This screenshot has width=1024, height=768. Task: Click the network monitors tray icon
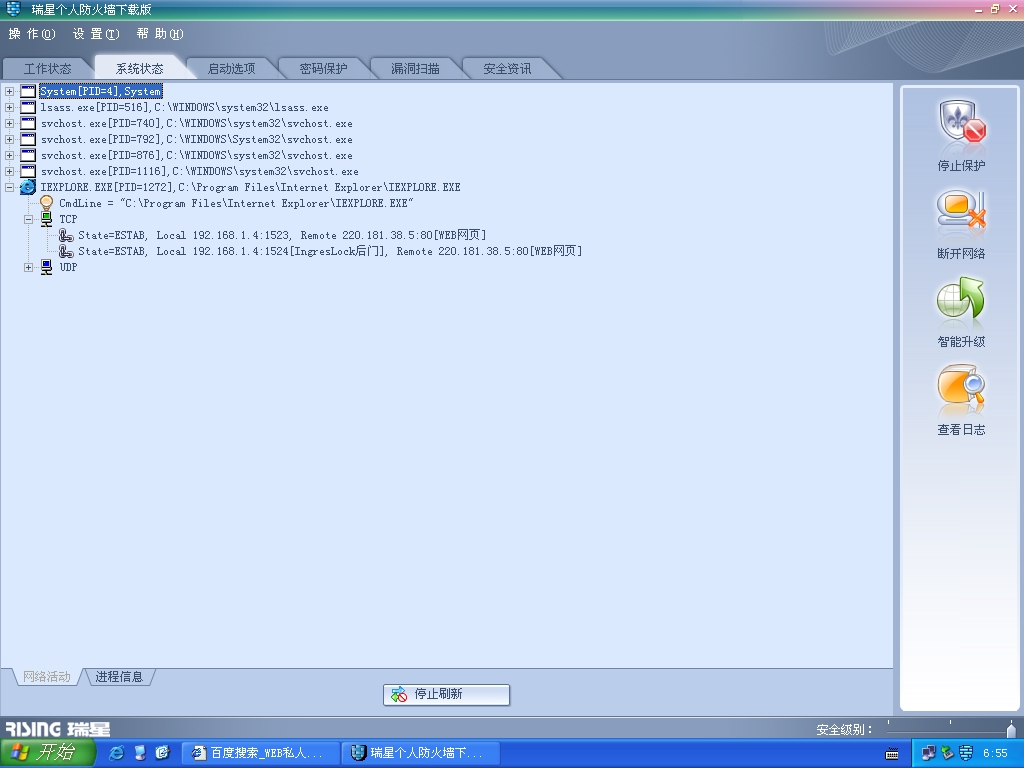928,753
